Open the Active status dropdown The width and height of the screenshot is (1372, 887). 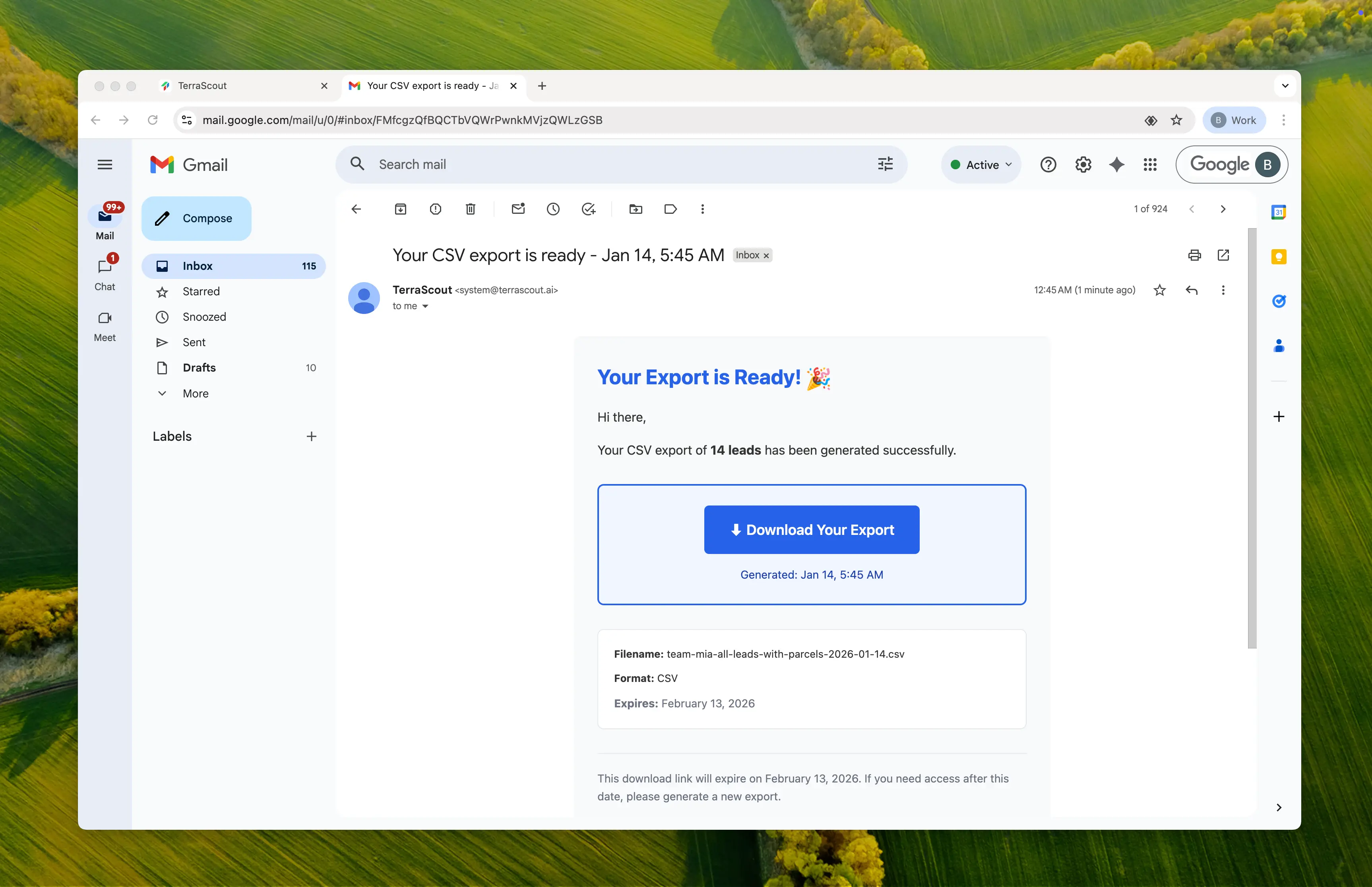pyautogui.click(x=981, y=165)
